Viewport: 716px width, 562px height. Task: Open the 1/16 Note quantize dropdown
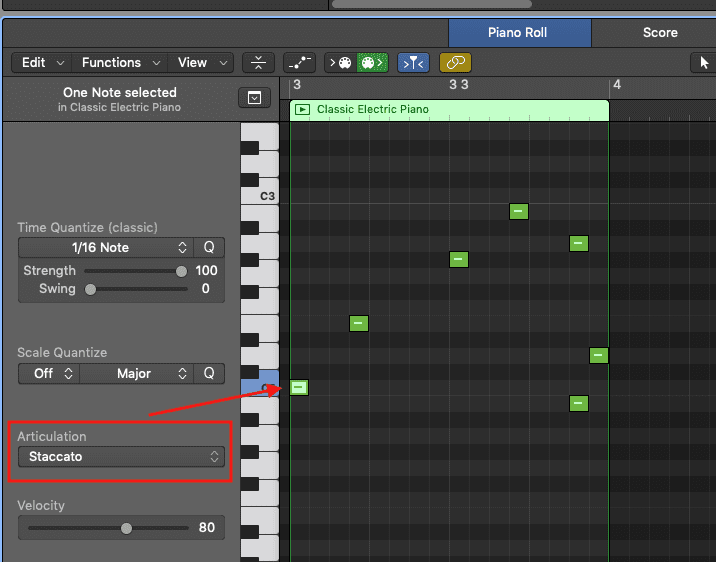click(105, 247)
